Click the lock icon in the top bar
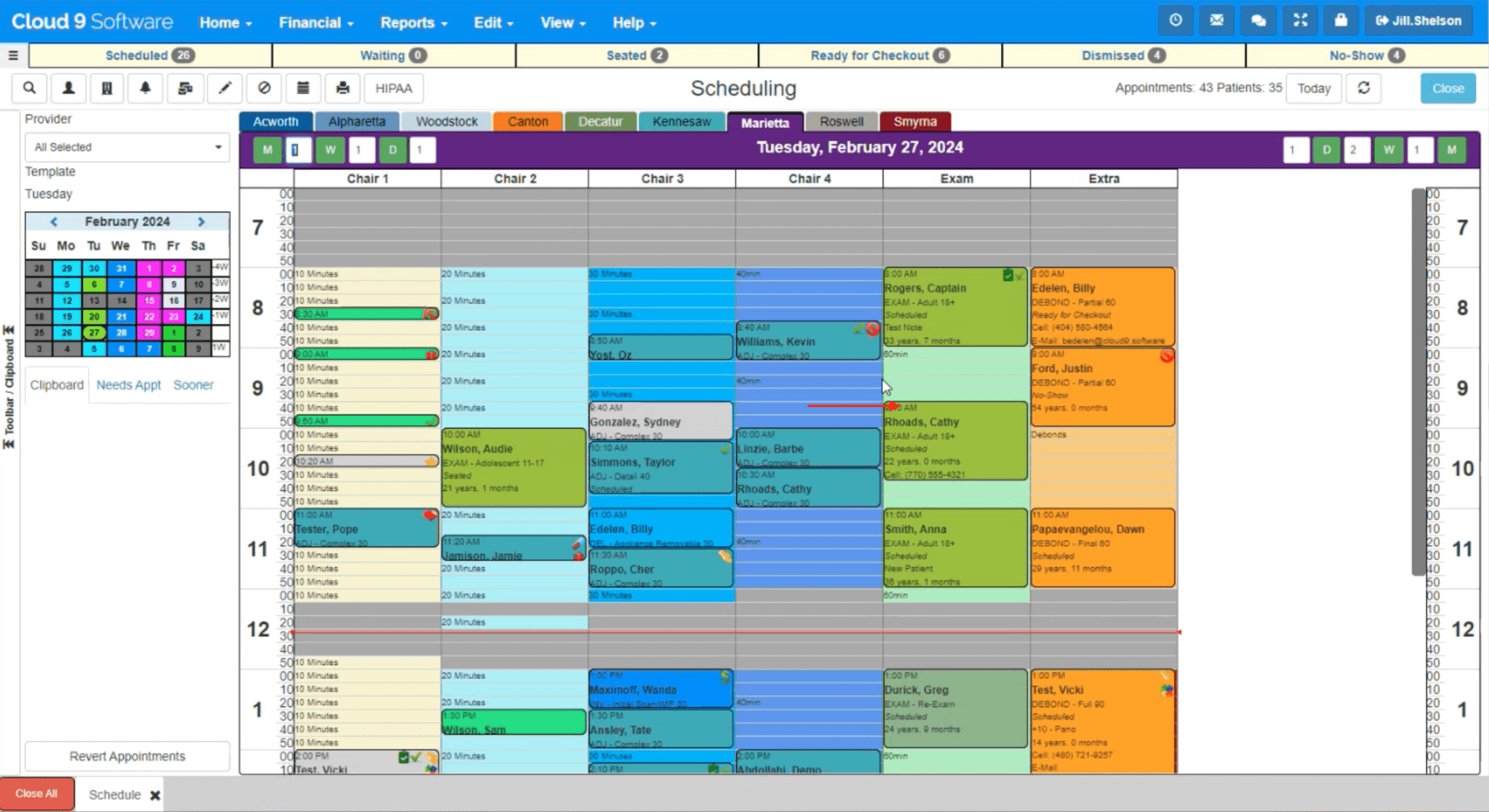This screenshot has height=812, width=1489. pyautogui.click(x=1341, y=20)
